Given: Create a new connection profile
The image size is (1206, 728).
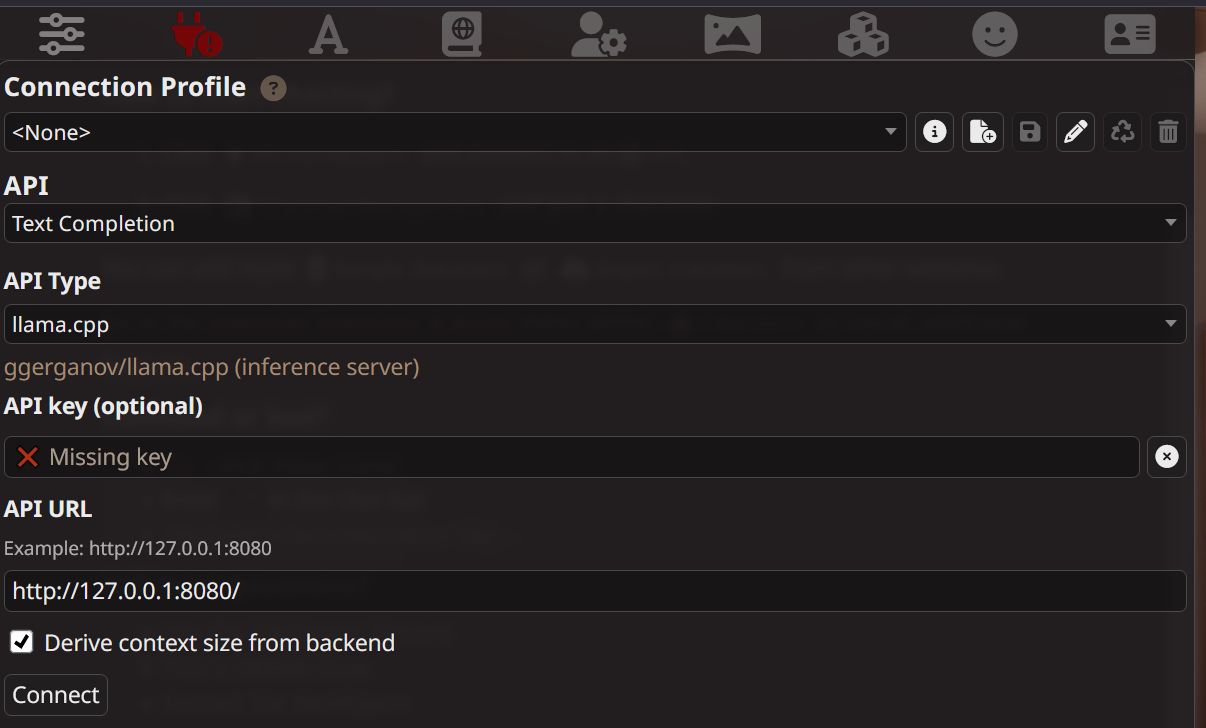Looking at the screenshot, I should pos(983,132).
